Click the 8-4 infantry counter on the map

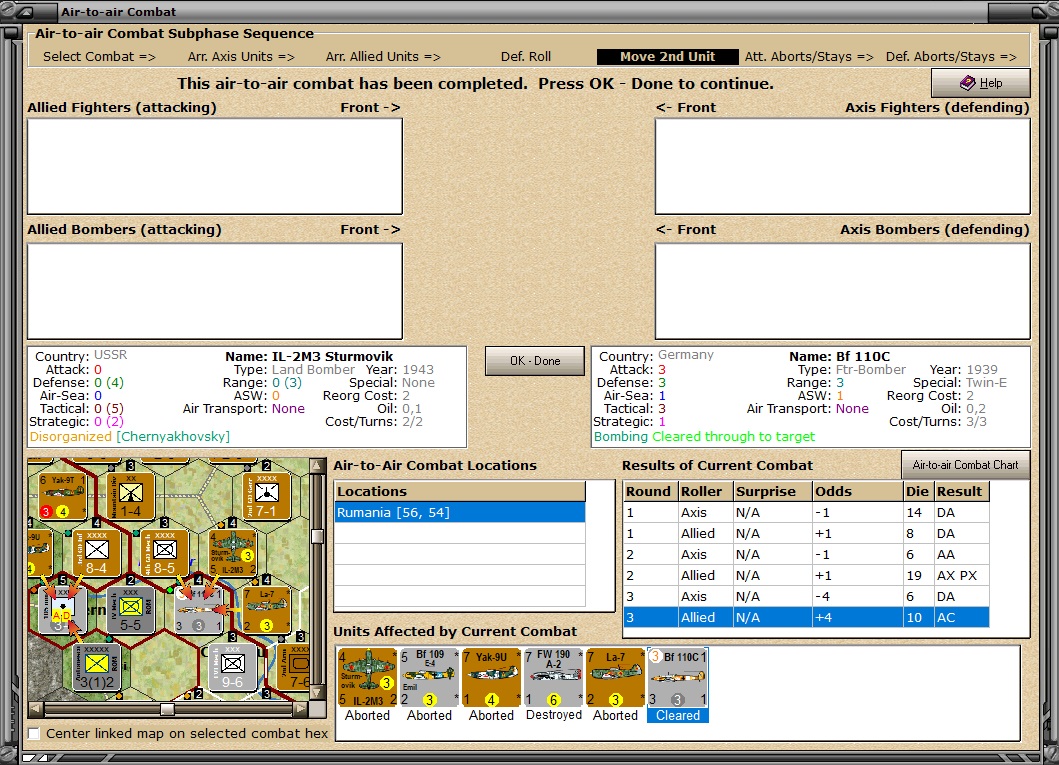coord(96,554)
